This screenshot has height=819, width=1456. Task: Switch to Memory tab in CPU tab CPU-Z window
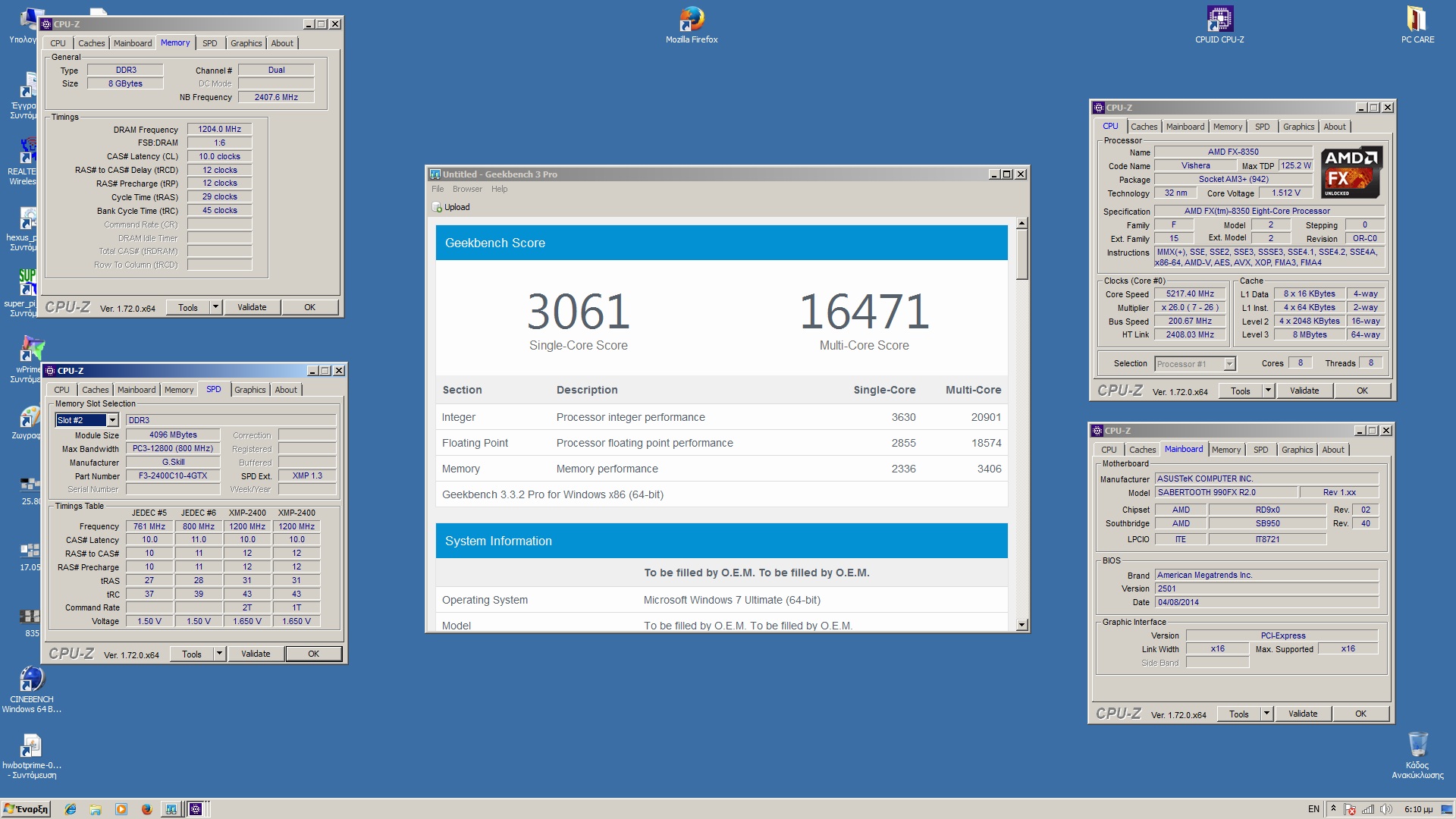[1227, 127]
